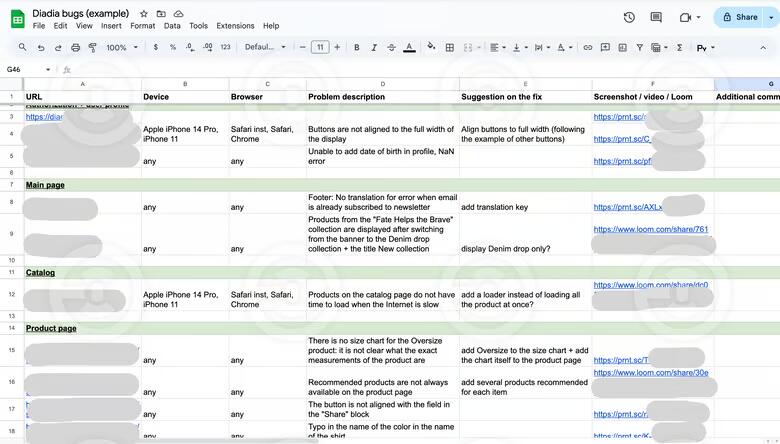Open the cell fill color picker
780x444 pixels.
click(432, 47)
